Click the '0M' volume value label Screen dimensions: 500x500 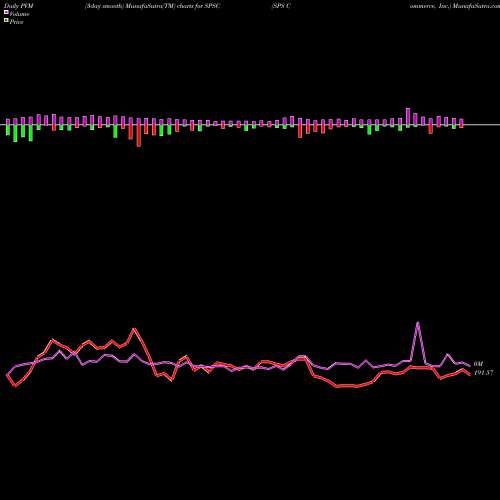[478, 364]
